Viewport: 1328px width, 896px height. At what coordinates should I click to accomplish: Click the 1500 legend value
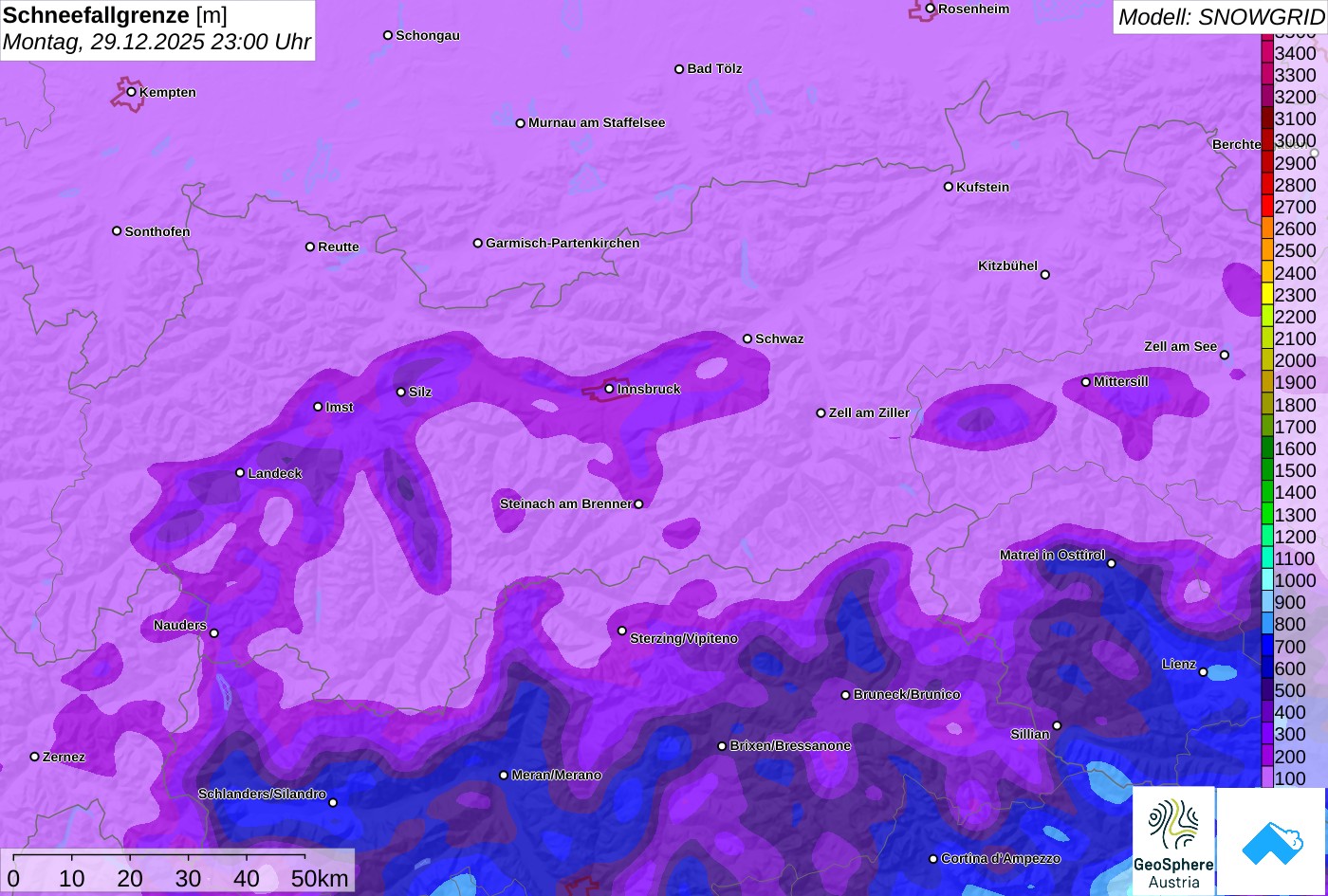1296,470
